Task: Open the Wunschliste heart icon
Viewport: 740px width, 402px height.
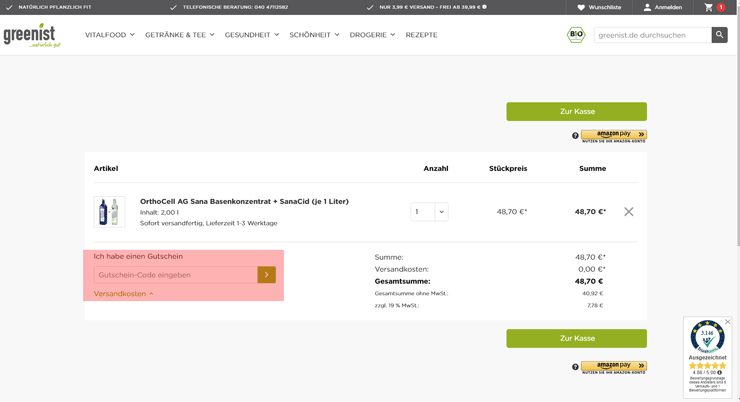Action: 581,7
